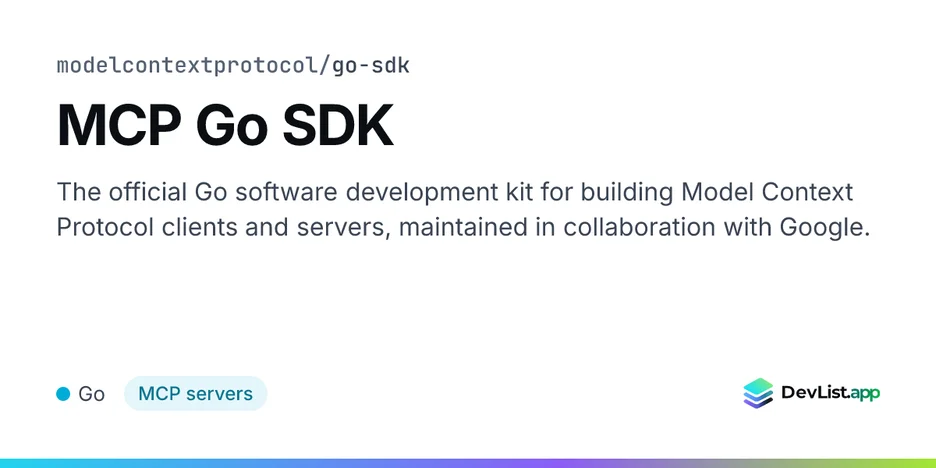Click the description mentioning Model Context Protocol
Viewport: 936px width, 468px height.
(x=463, y=210)
